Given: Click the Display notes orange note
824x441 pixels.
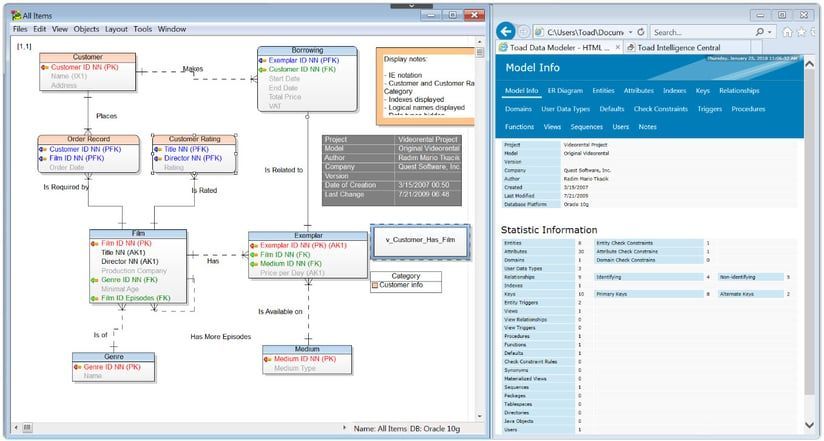Looking at the screenshot, I should click(x=425, y=86).
